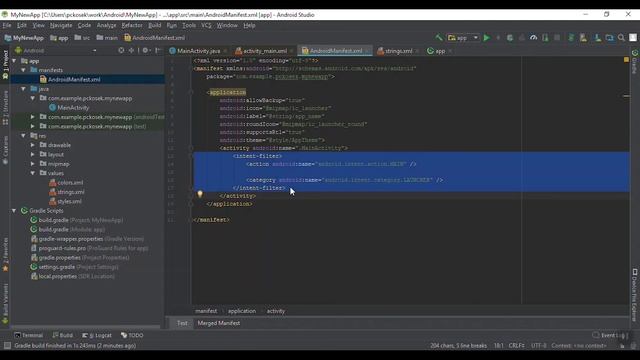The image size is (640, 360).
Task: Select styles.xml in project tree
Action: pos(69,201)
